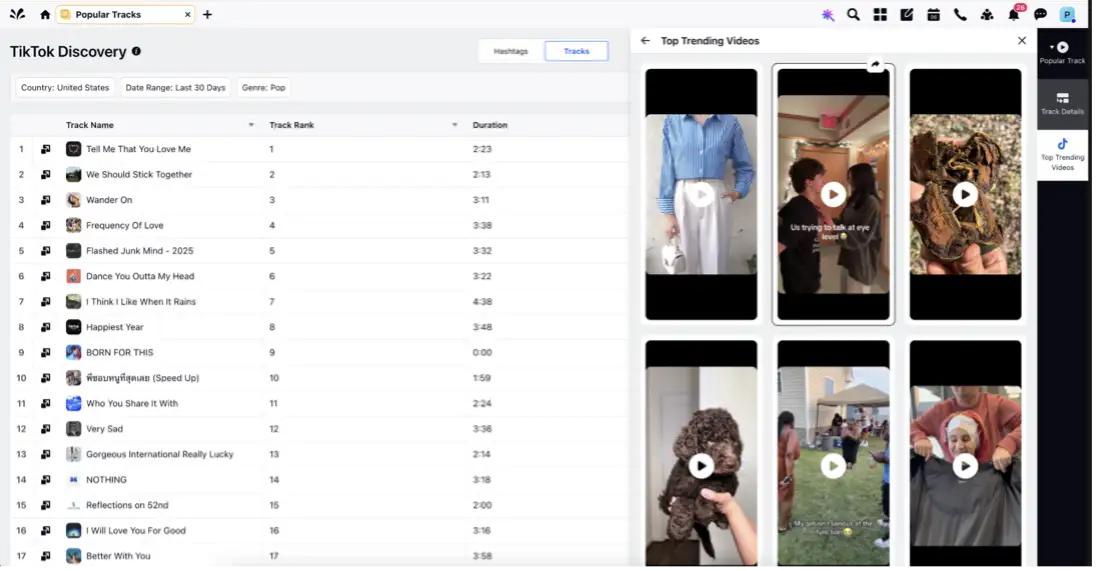Open Country: United States filter
The height and width of the screenshot is (571, 1096).
pos(65,87)
